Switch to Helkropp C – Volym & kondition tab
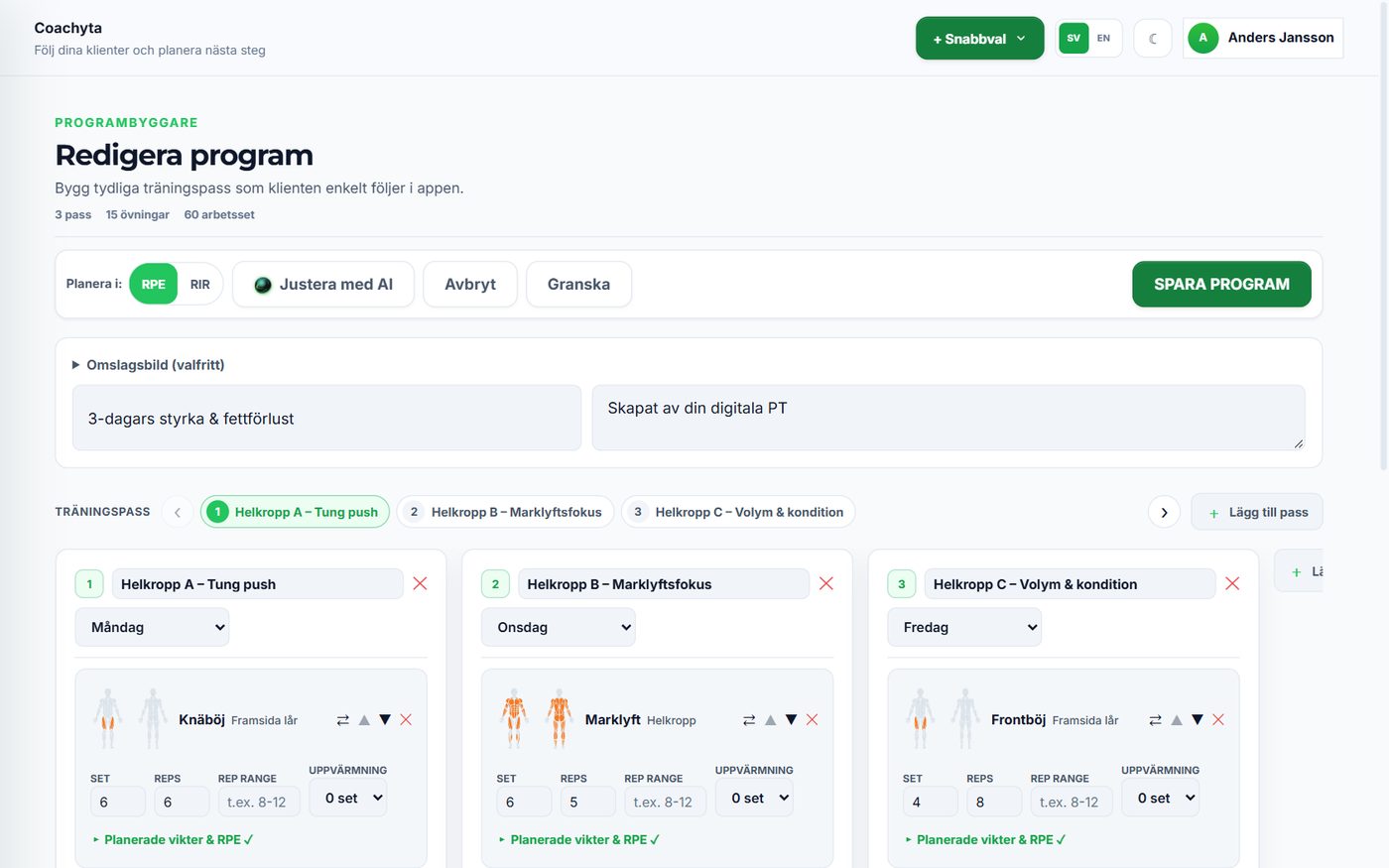This screenshot has height=868, width=1389. tap(738, 512)
